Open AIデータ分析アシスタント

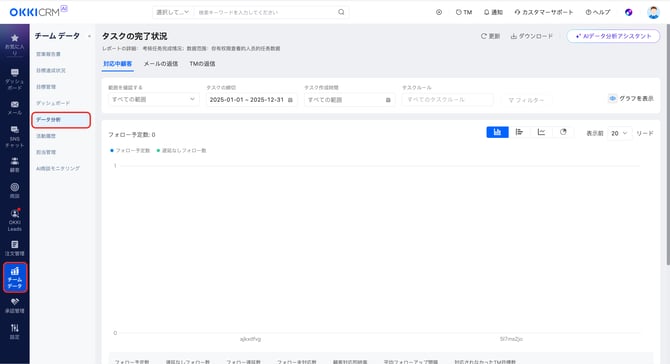point(613,36)
